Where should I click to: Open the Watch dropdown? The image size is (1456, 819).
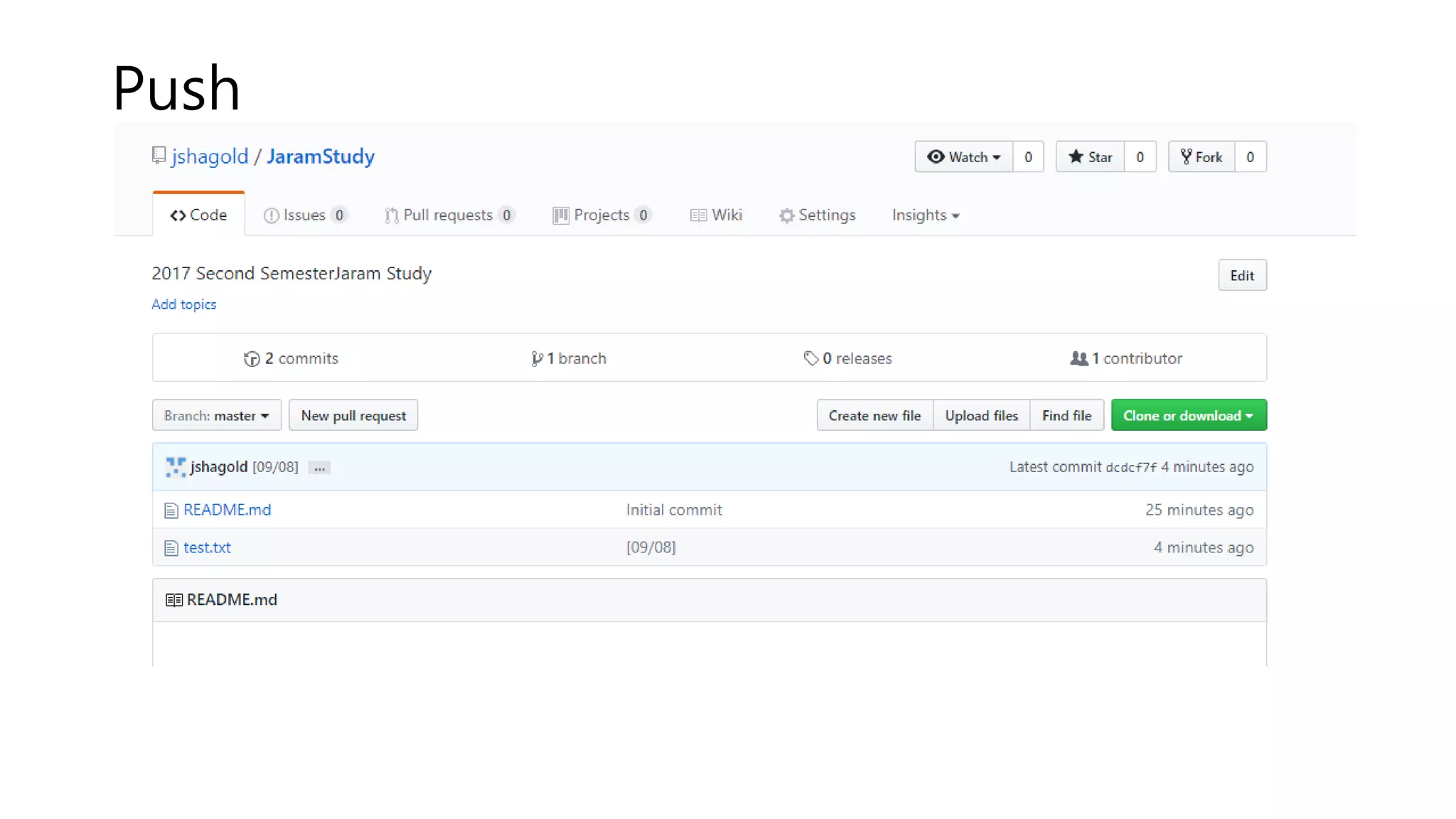(963, 157)
